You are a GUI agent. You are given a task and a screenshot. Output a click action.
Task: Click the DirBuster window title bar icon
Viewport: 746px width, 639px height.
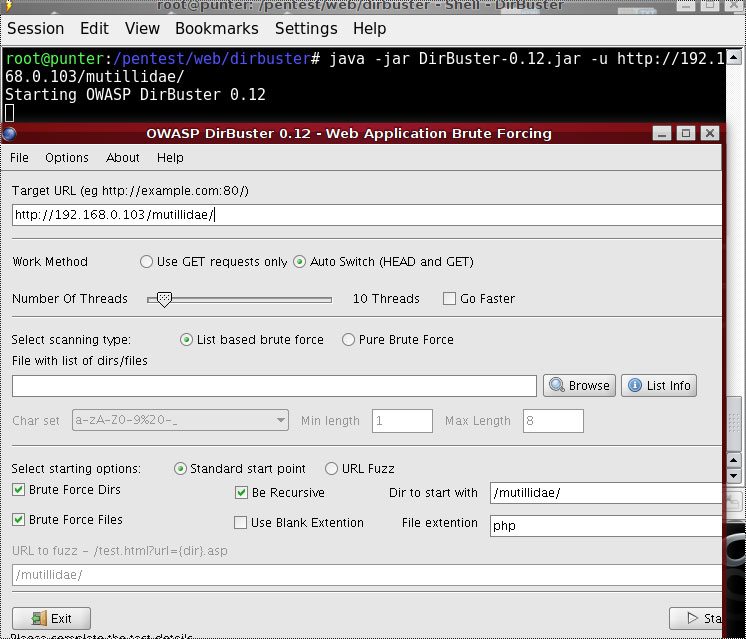coord(10,133)
